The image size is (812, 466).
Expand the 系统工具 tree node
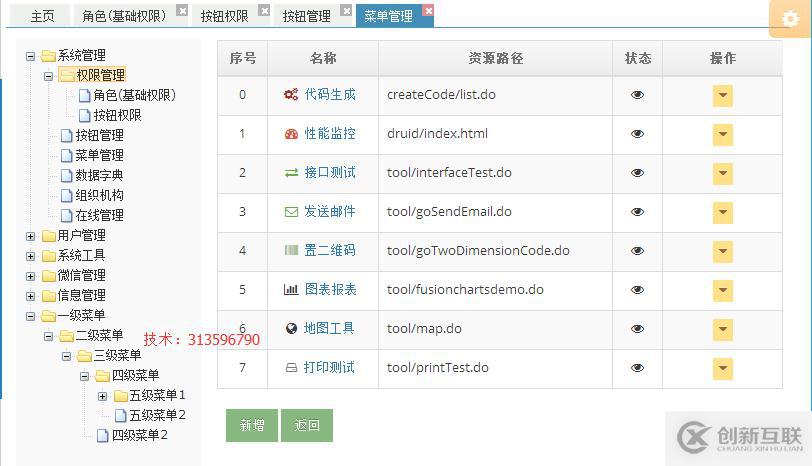[x=31, y=256]
